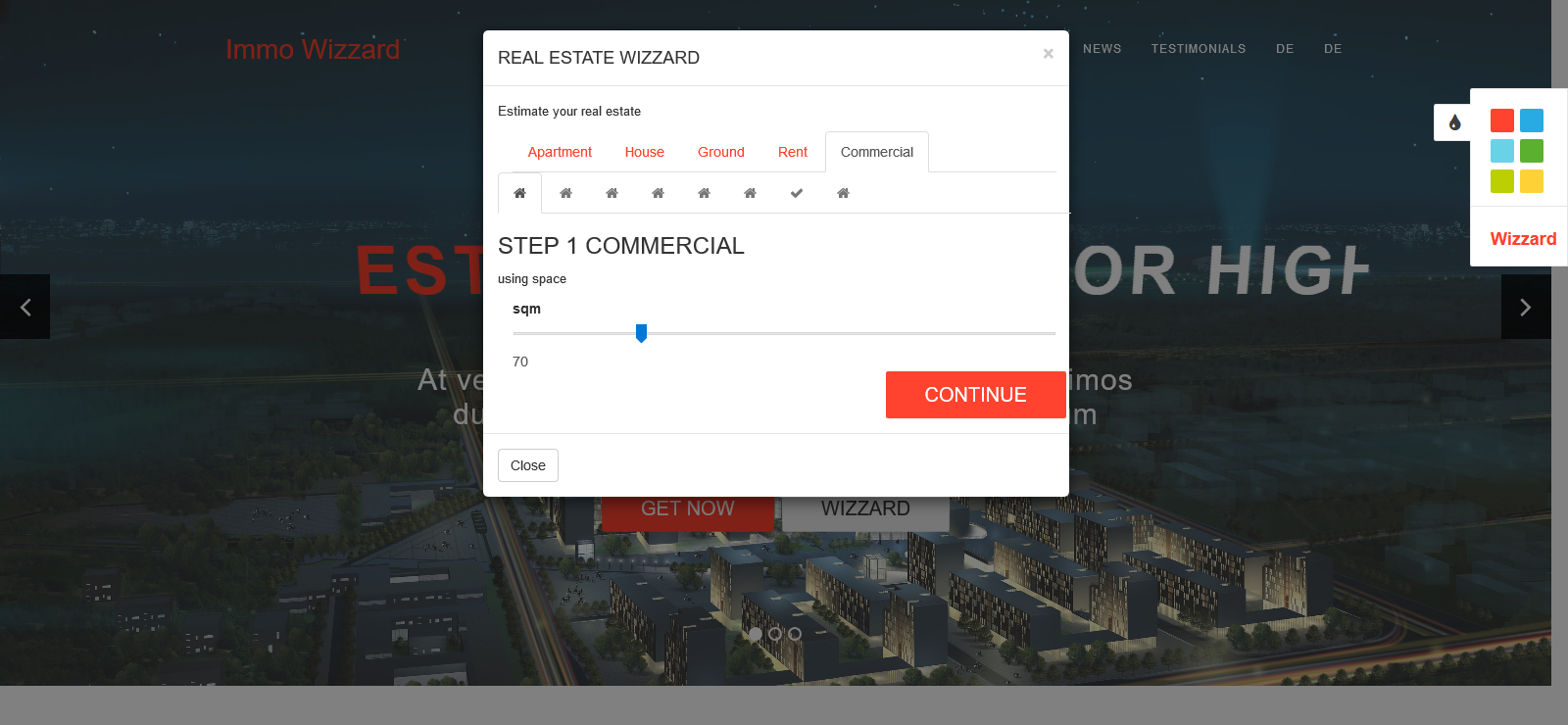Select the sixth home step icon
Screen dimensions: 1568x725
(750, 193)
